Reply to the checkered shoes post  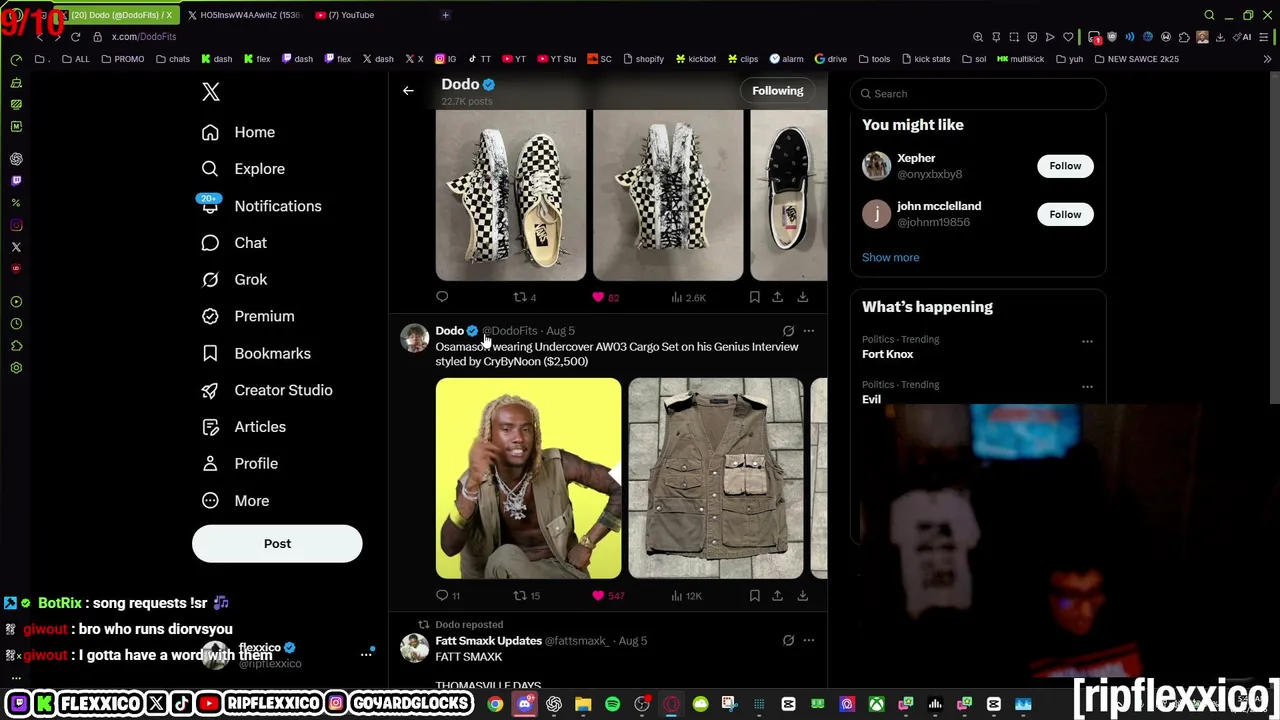tap(442, 297)
